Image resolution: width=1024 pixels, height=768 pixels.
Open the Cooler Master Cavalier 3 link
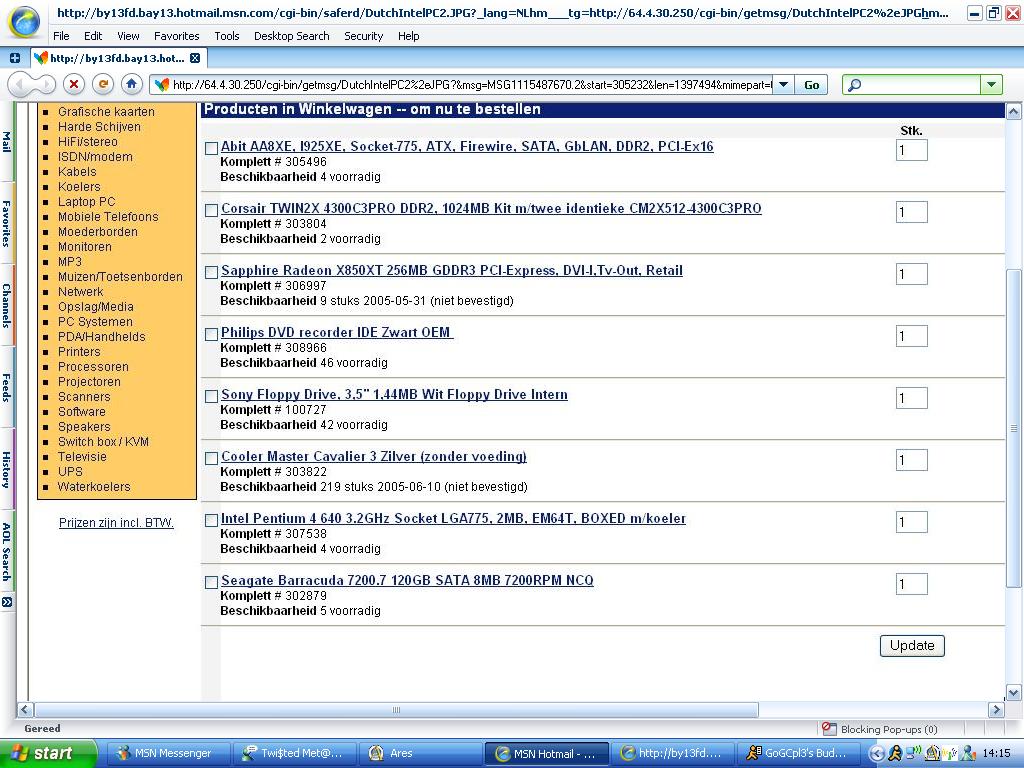374,456
